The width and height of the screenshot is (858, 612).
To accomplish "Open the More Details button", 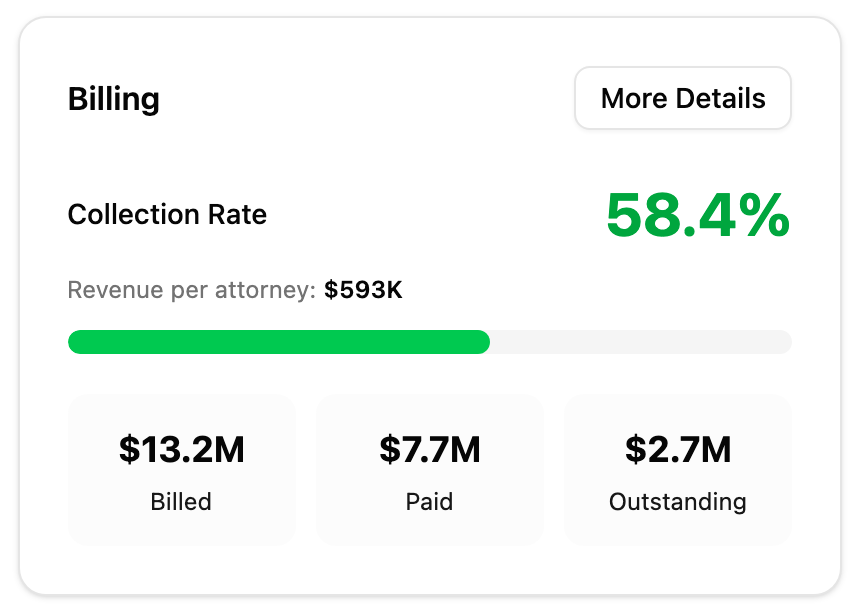I will 683,98.
